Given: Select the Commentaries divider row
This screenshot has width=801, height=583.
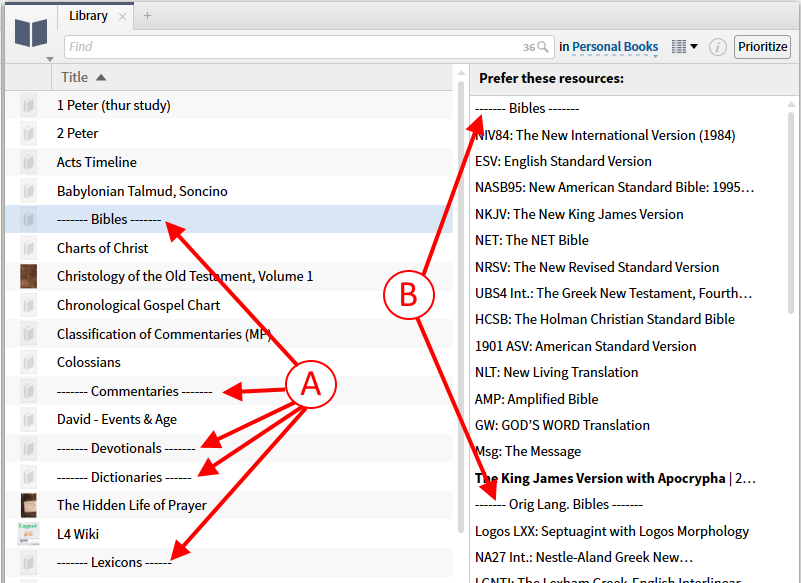Looking at the screenshot, I should (x=134, y=391).
